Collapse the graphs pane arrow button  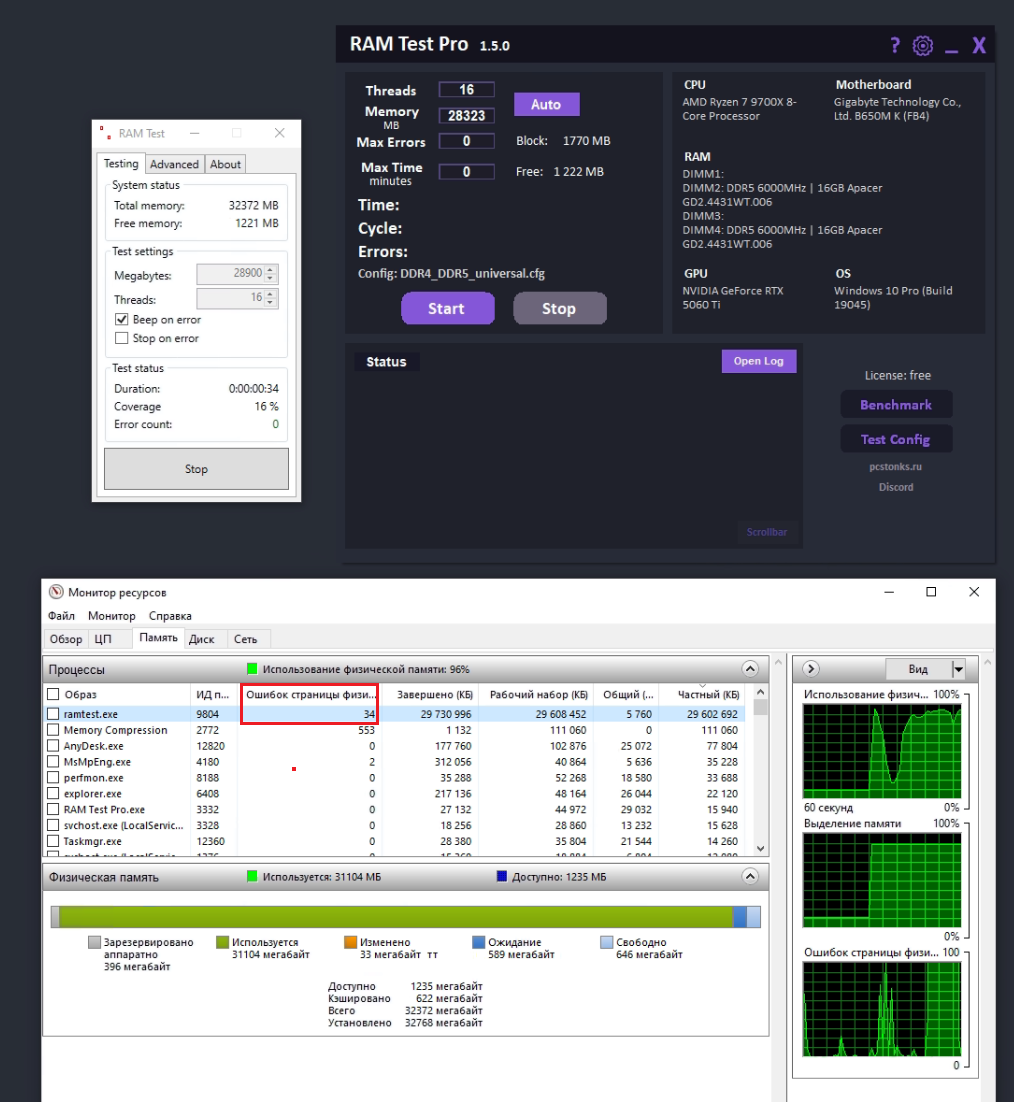pyautogui.click(x=811, y=668)
